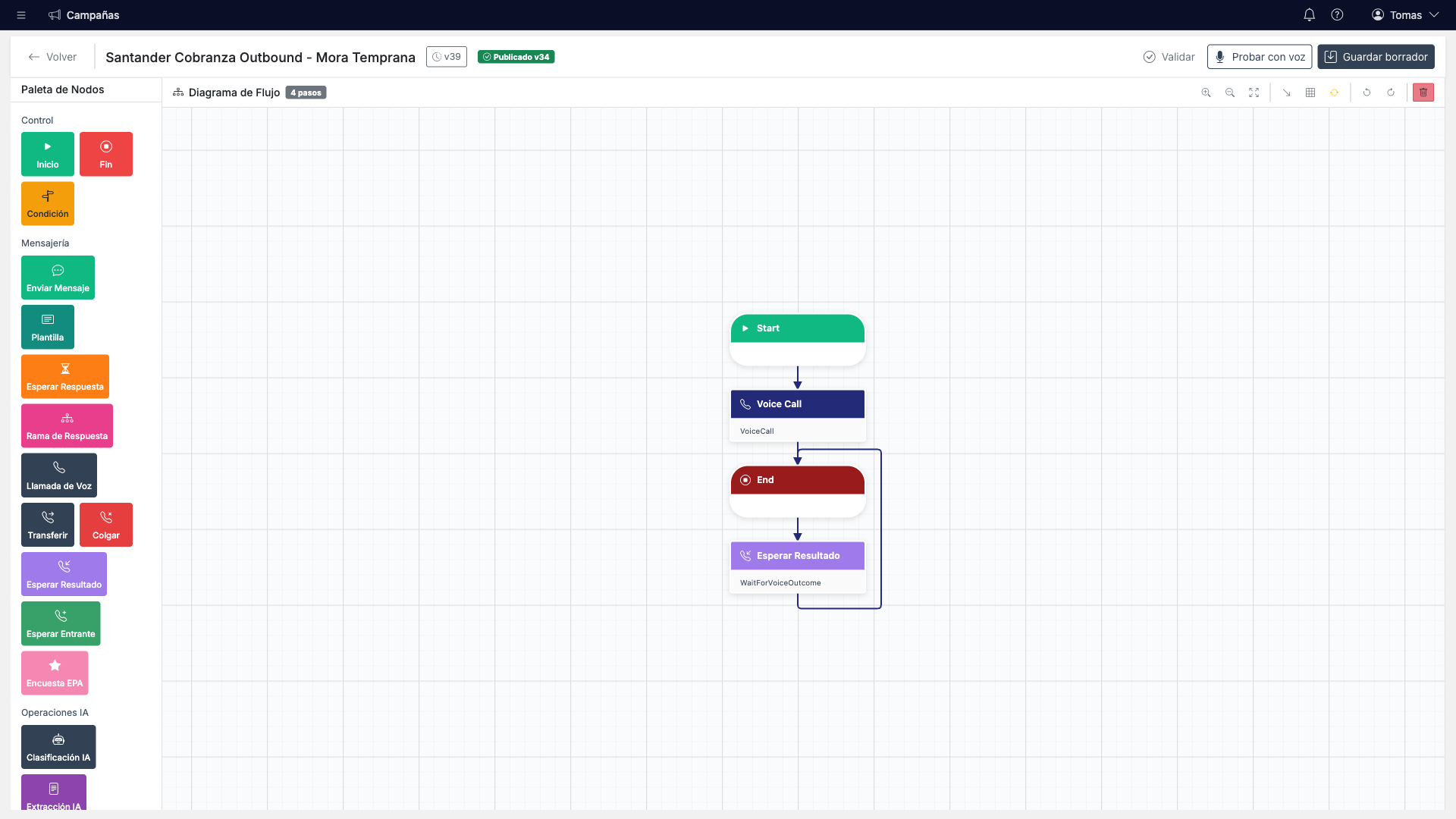
Task: Open the help question mark icon
Action: coord(1337,15)
